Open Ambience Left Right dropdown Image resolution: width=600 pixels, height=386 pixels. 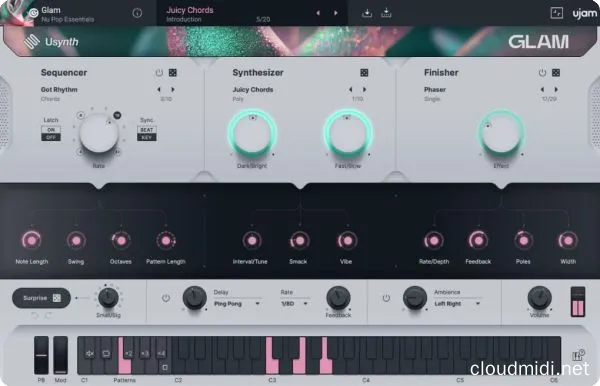coord(457,304)
